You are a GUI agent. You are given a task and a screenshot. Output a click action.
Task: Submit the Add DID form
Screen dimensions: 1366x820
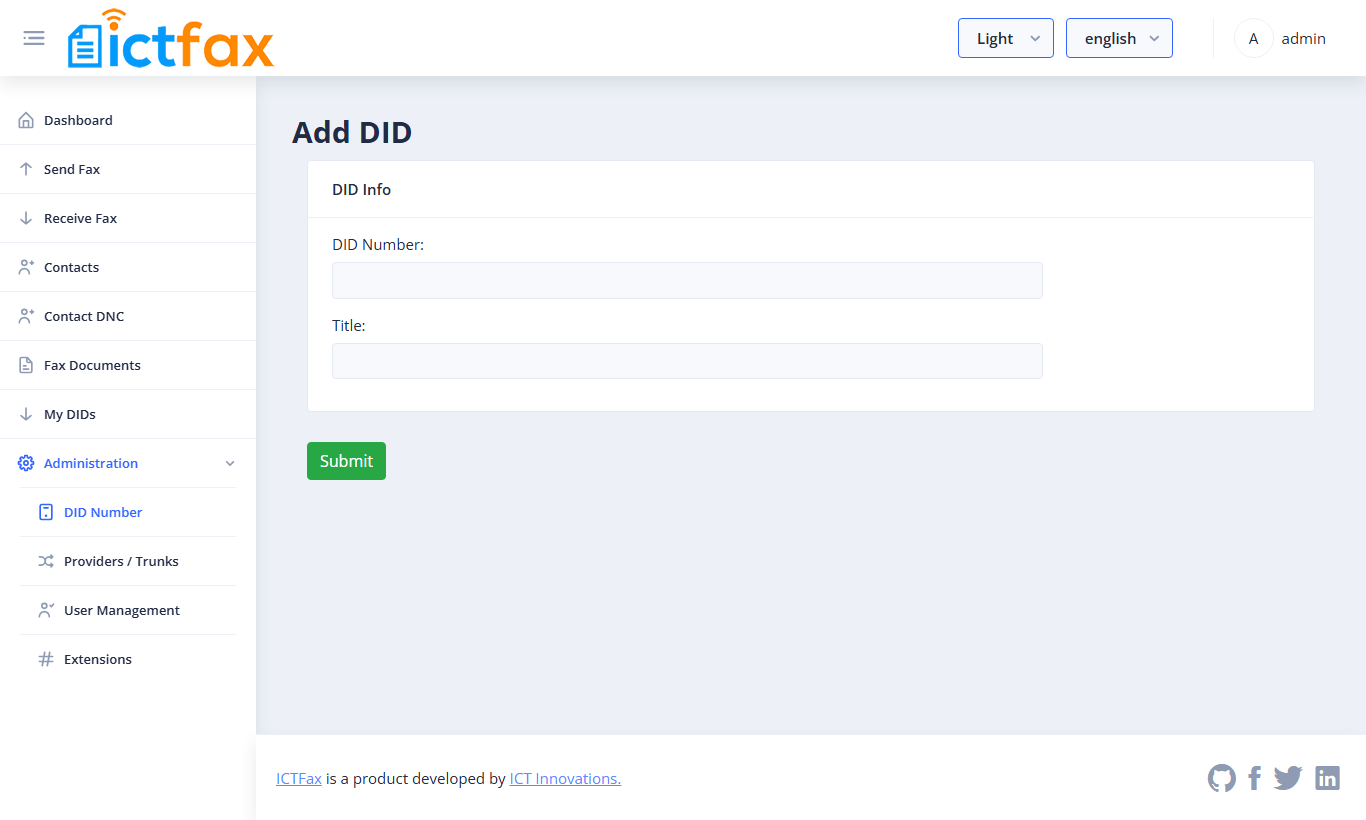pyautogui.click(x=346, y=461)
